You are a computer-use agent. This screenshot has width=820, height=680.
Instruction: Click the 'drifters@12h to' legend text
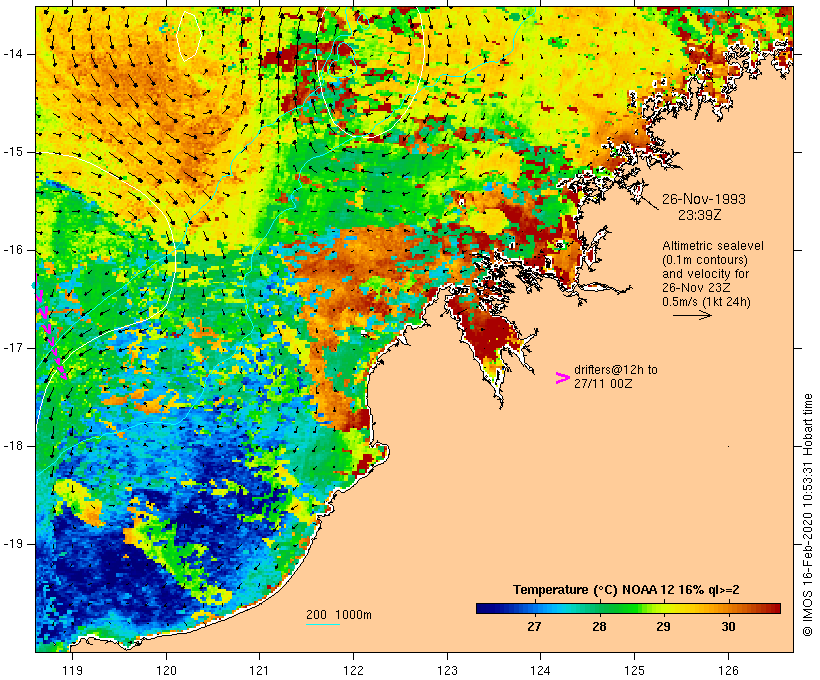point(616,370)
